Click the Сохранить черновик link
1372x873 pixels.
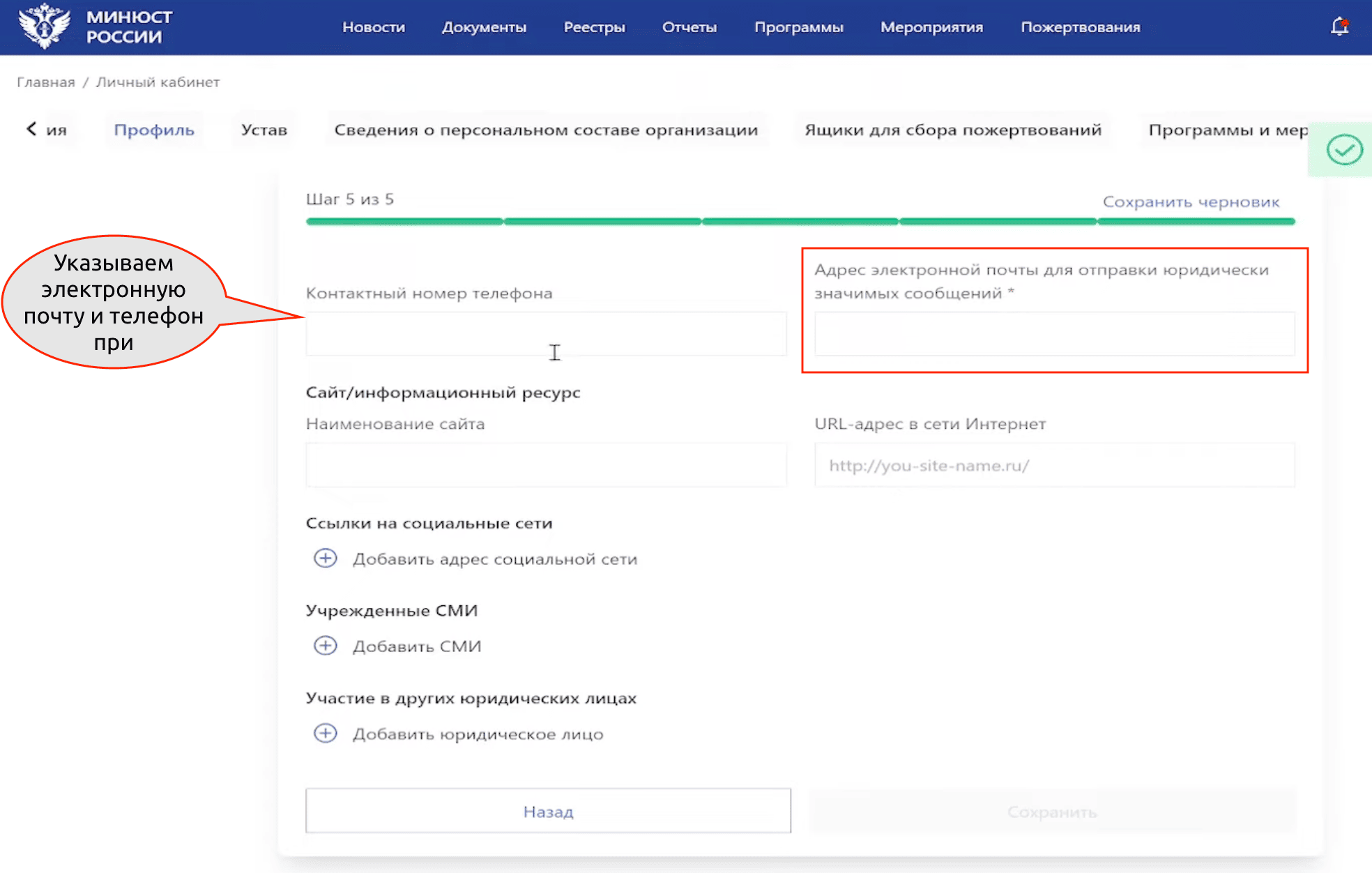[x=1191, y=202]
